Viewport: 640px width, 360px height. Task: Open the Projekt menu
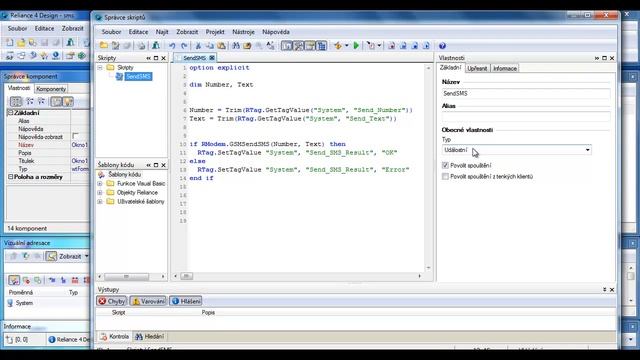(x=215, y=32)
